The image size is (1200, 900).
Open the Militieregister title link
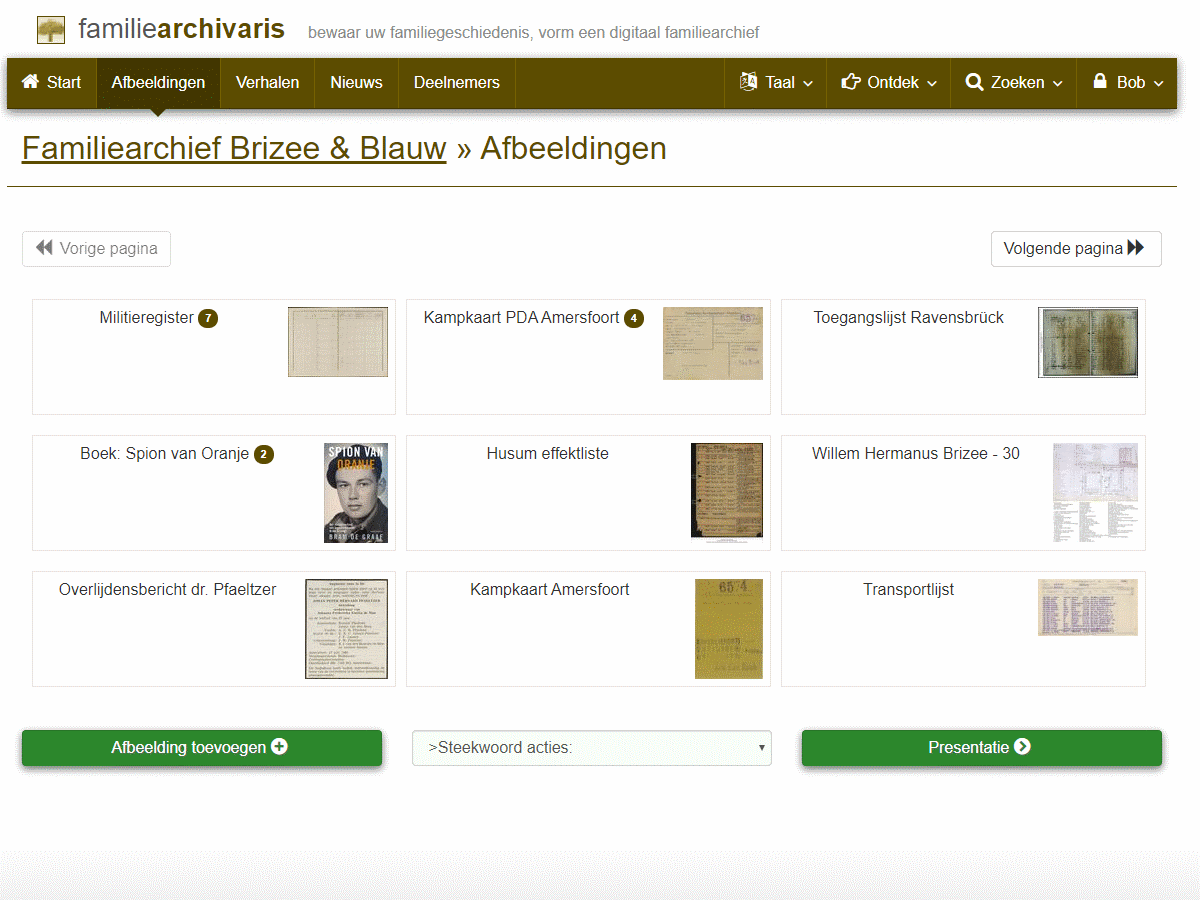click(146, 317)
